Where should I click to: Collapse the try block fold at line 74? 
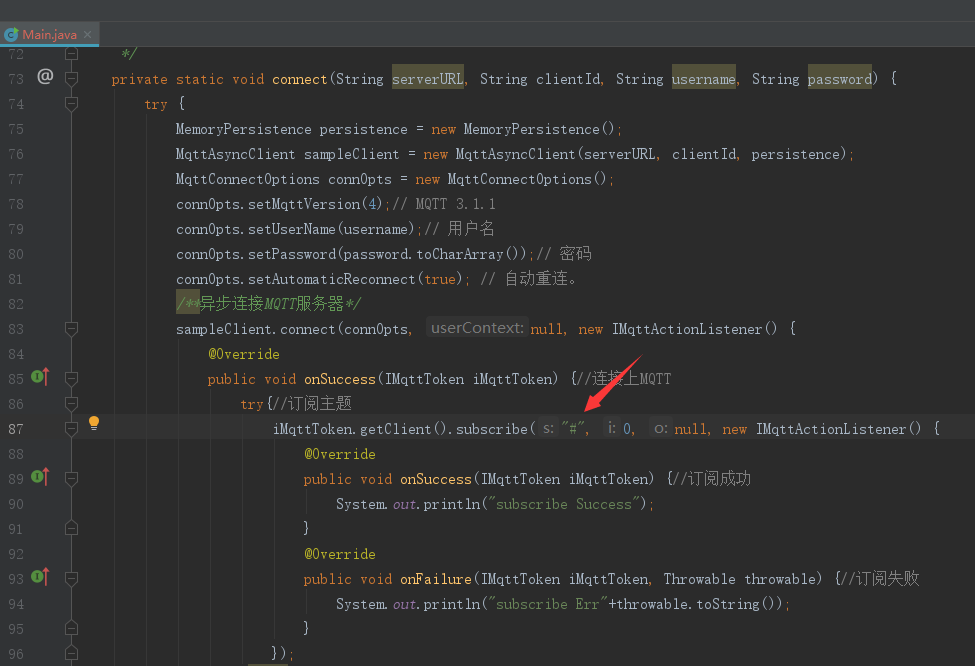coord(72,104)
